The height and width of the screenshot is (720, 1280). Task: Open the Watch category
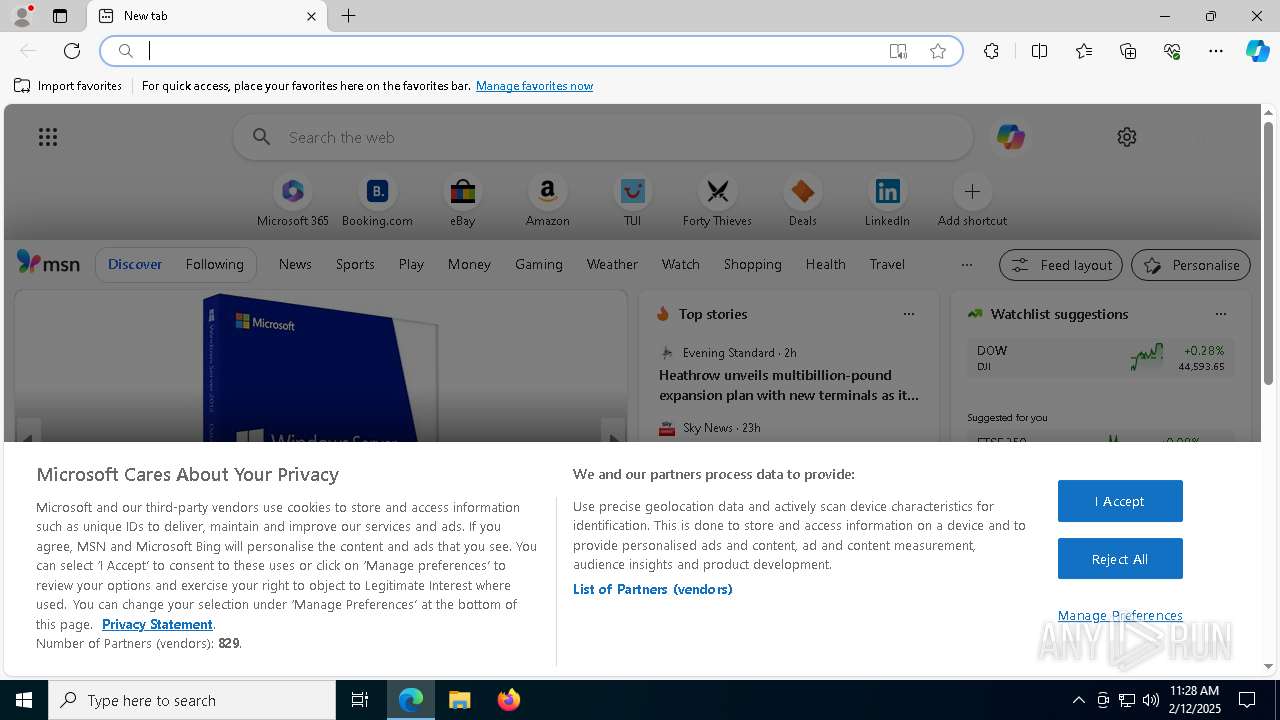click(681, 264)
